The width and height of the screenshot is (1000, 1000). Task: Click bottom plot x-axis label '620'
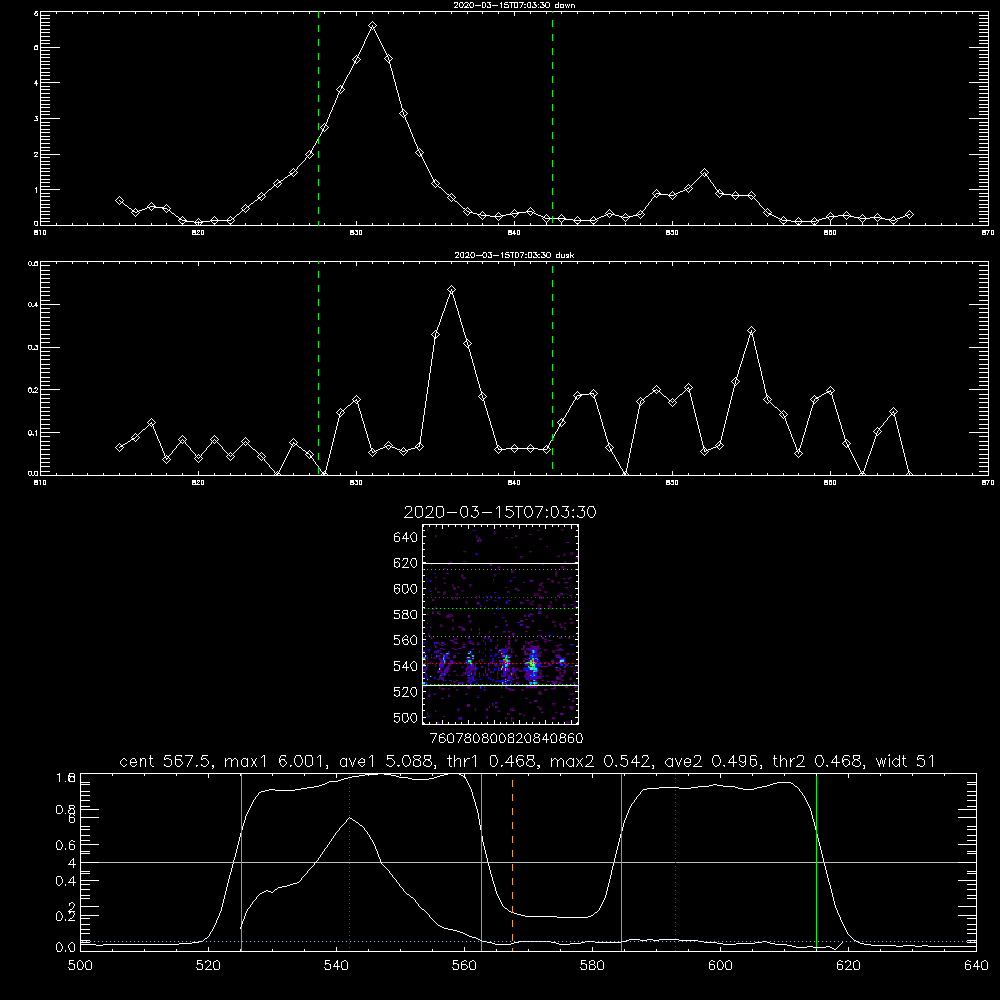(x=848, y=966)
